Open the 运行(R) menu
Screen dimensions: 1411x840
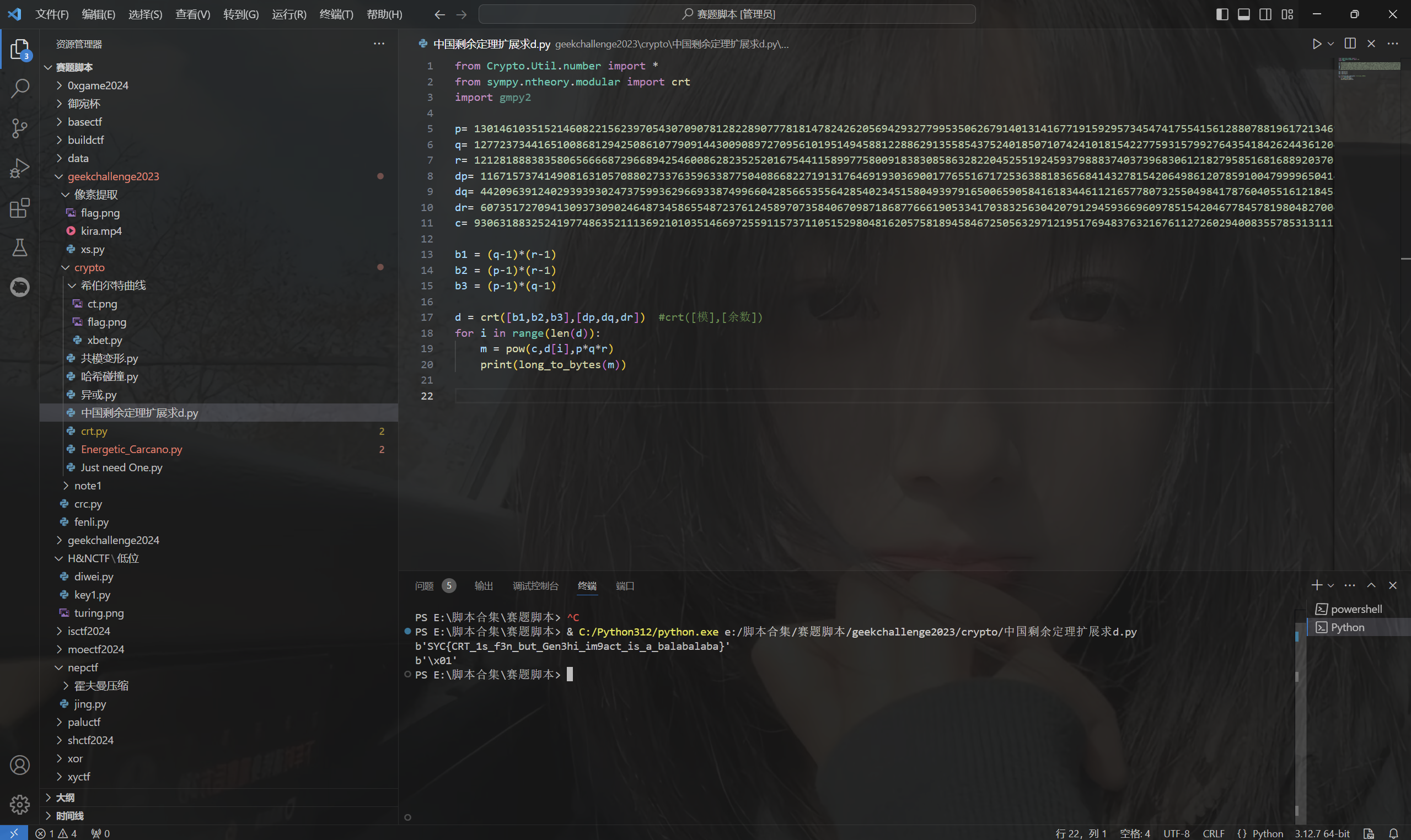click(x=289, y=14)
